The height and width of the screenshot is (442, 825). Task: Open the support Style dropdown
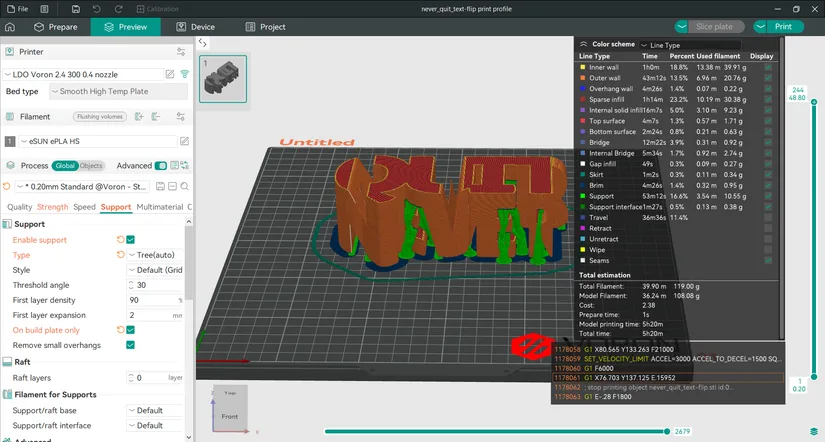(155, 270)
